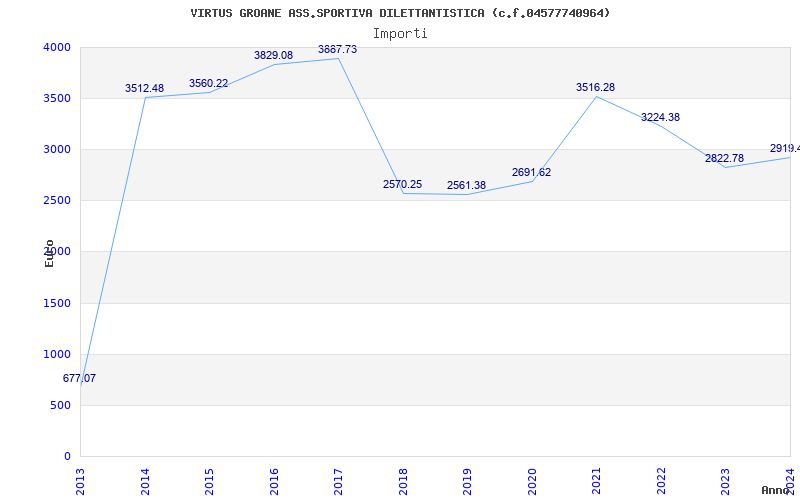Select the 3887.73 data label
The width and height of the screenshot is (800, 500).
pos(337,49)
